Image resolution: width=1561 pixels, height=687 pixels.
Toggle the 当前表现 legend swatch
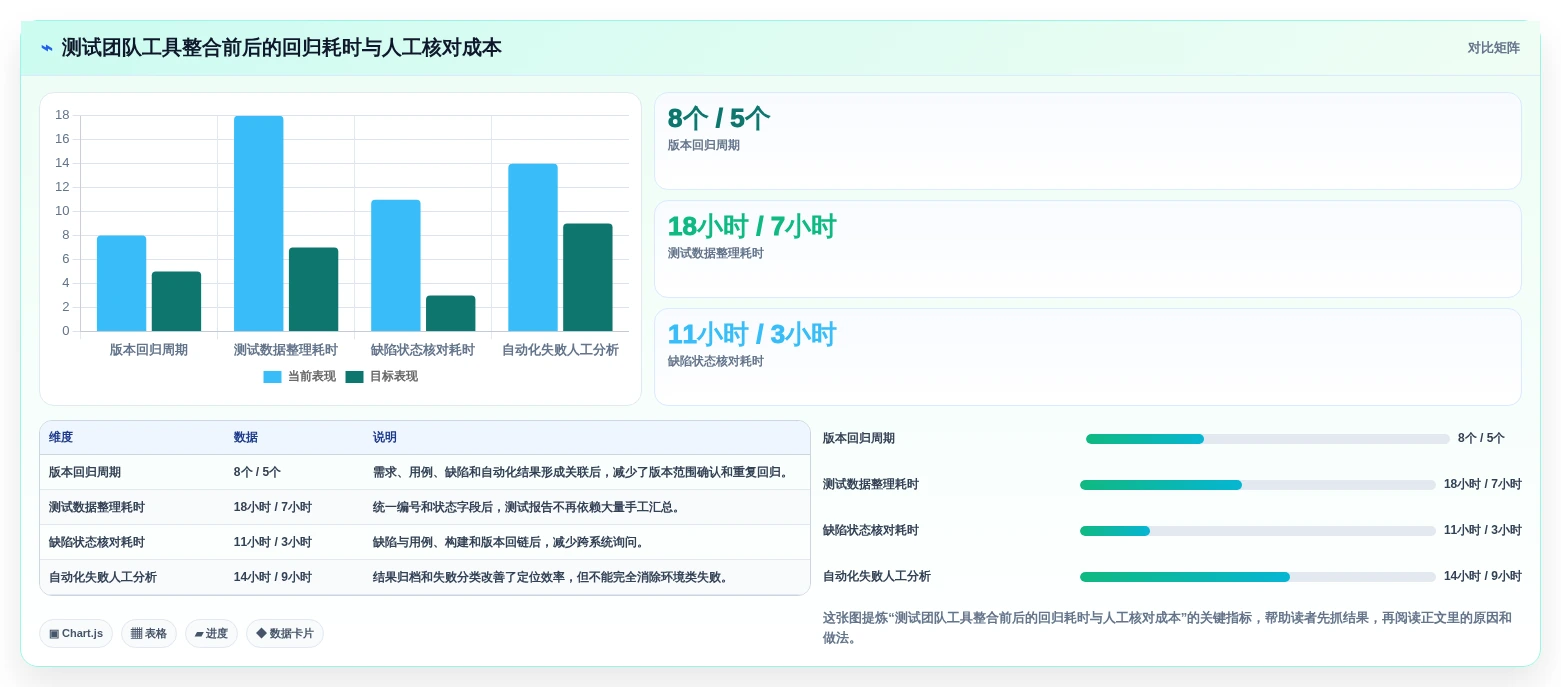click(272, 377)
